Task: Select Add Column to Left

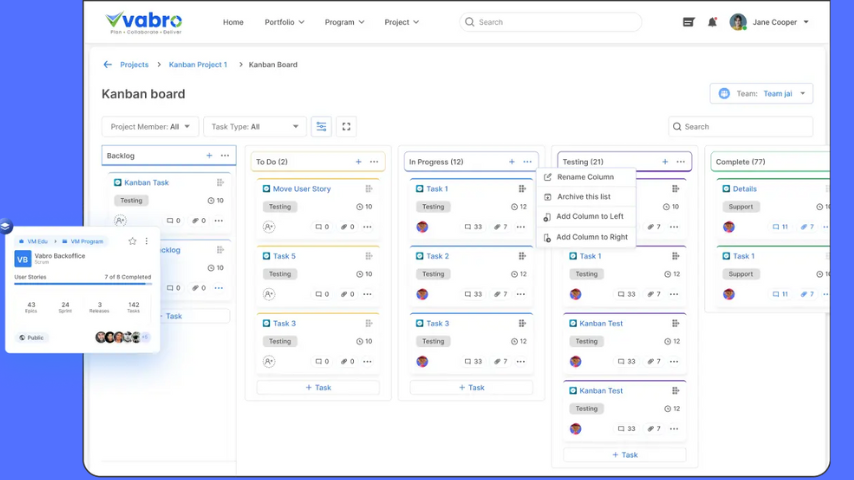Action: [x=586, y=216]
